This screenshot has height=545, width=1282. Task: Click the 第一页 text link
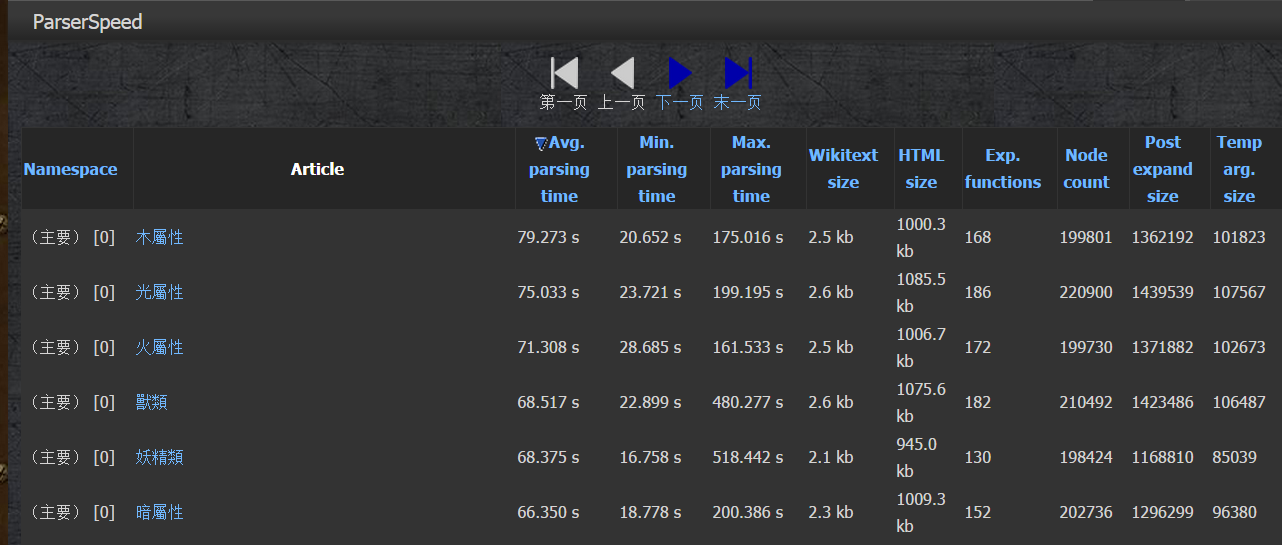[x=564, y=102]
